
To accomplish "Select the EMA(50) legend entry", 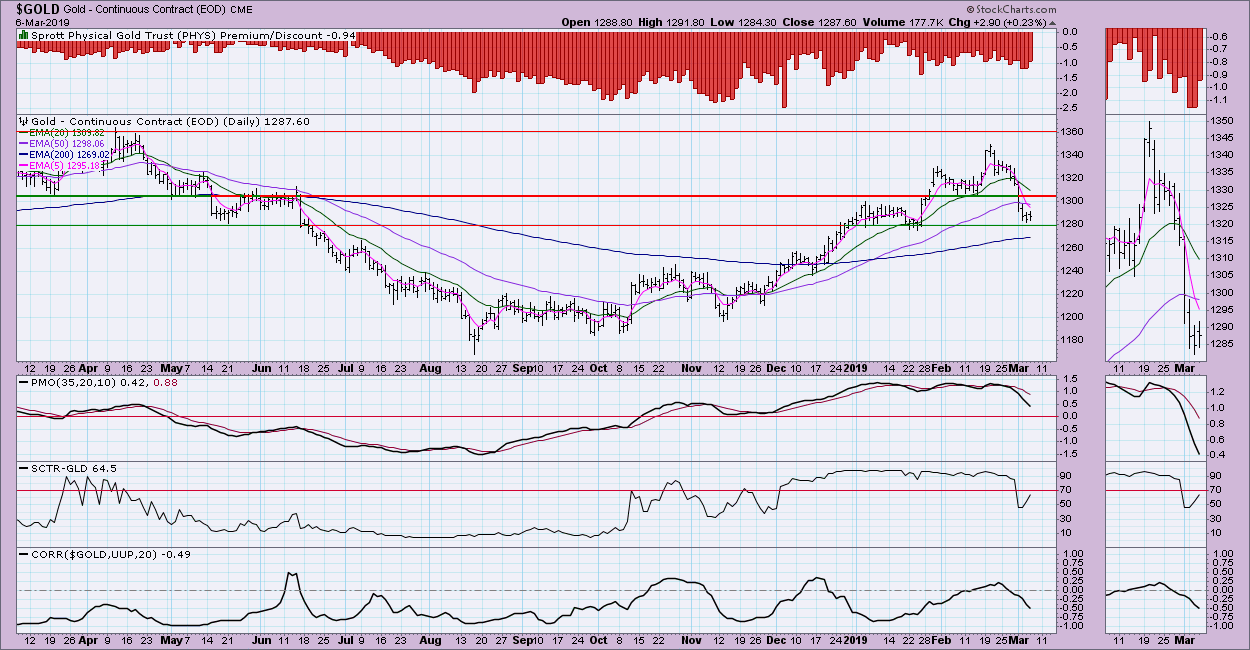I will (x=68, y=143).
